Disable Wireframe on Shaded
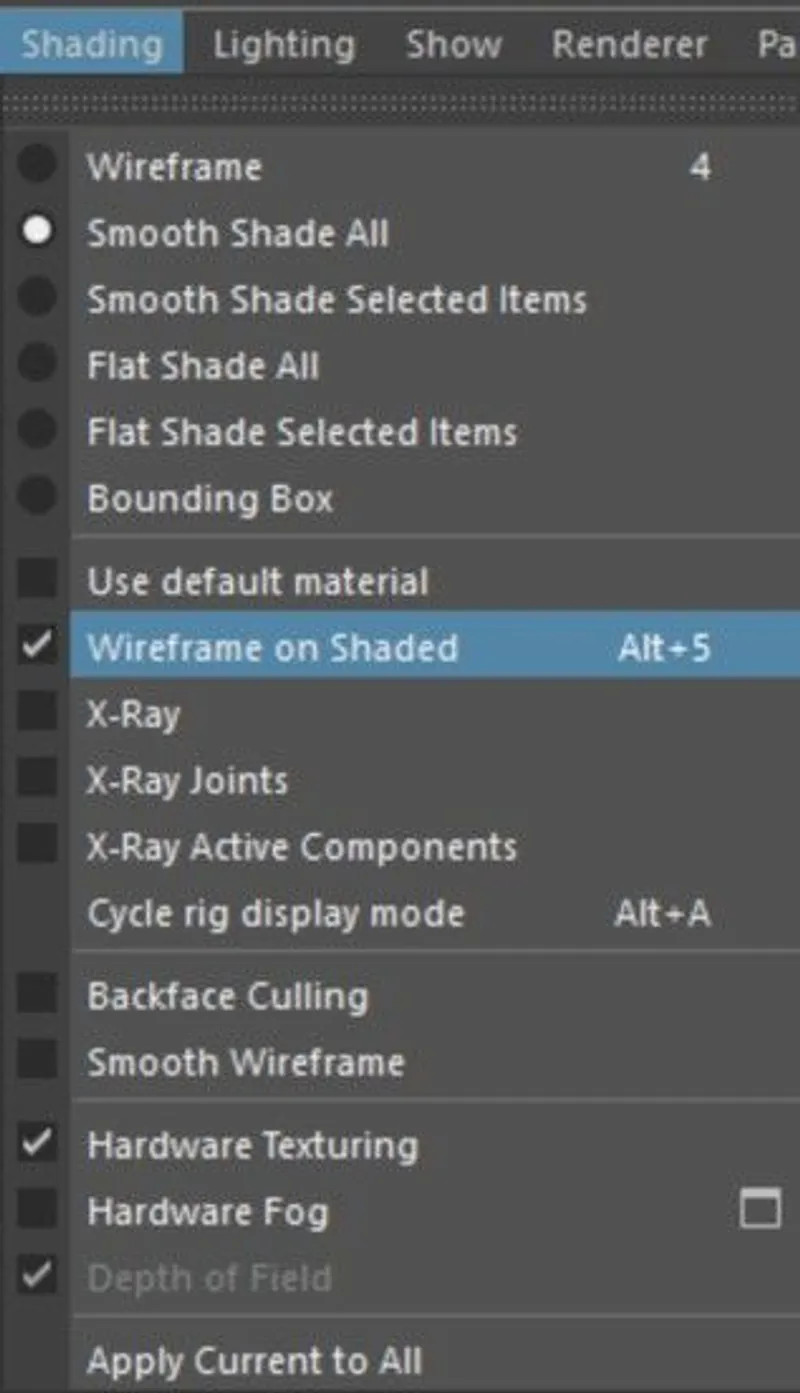Image resolution: width=800 pixels, height=1393 pixels. [272, 647]
